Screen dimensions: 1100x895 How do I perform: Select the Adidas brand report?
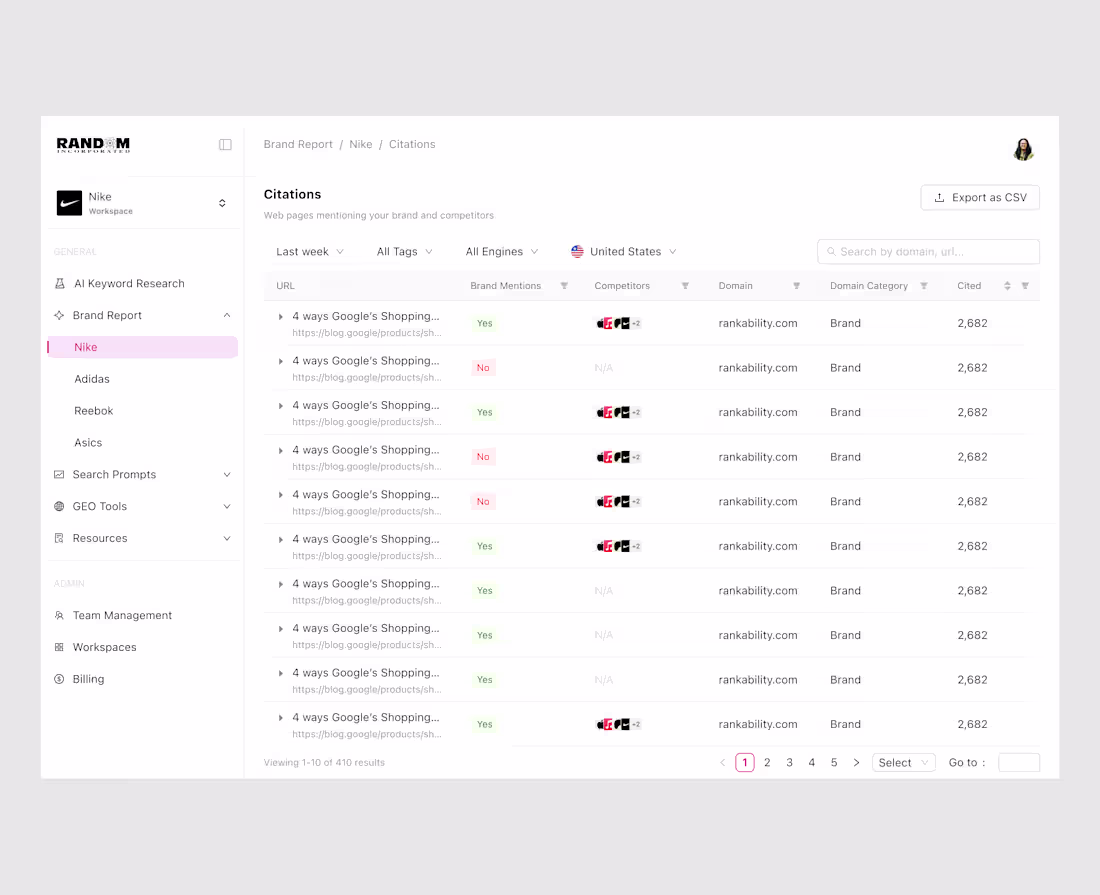[x=92, y=379]
